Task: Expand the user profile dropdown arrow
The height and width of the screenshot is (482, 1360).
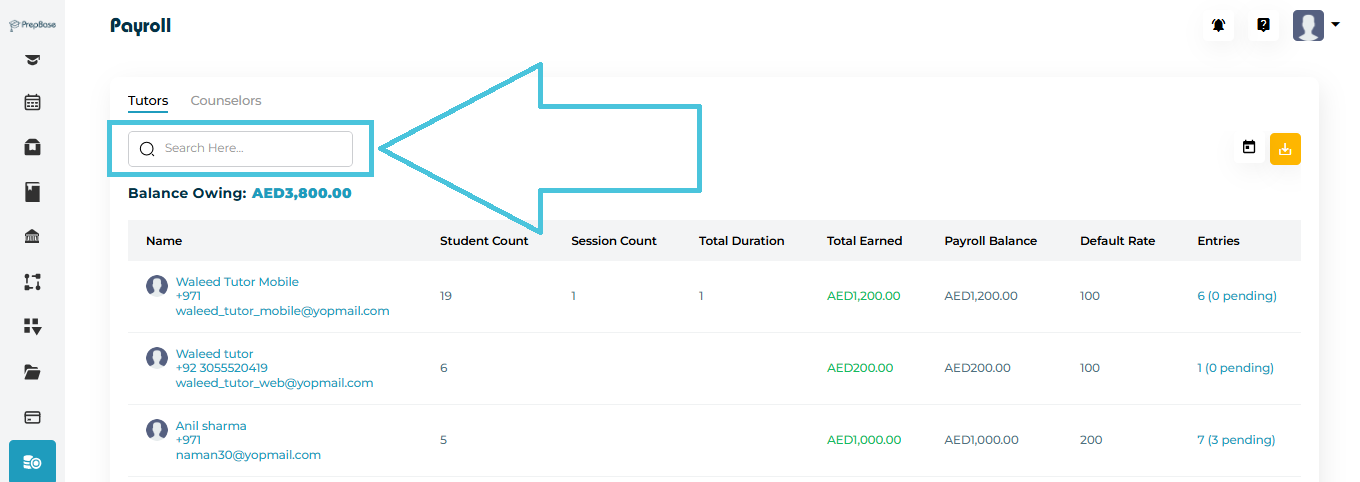Action: point(1335,25)
